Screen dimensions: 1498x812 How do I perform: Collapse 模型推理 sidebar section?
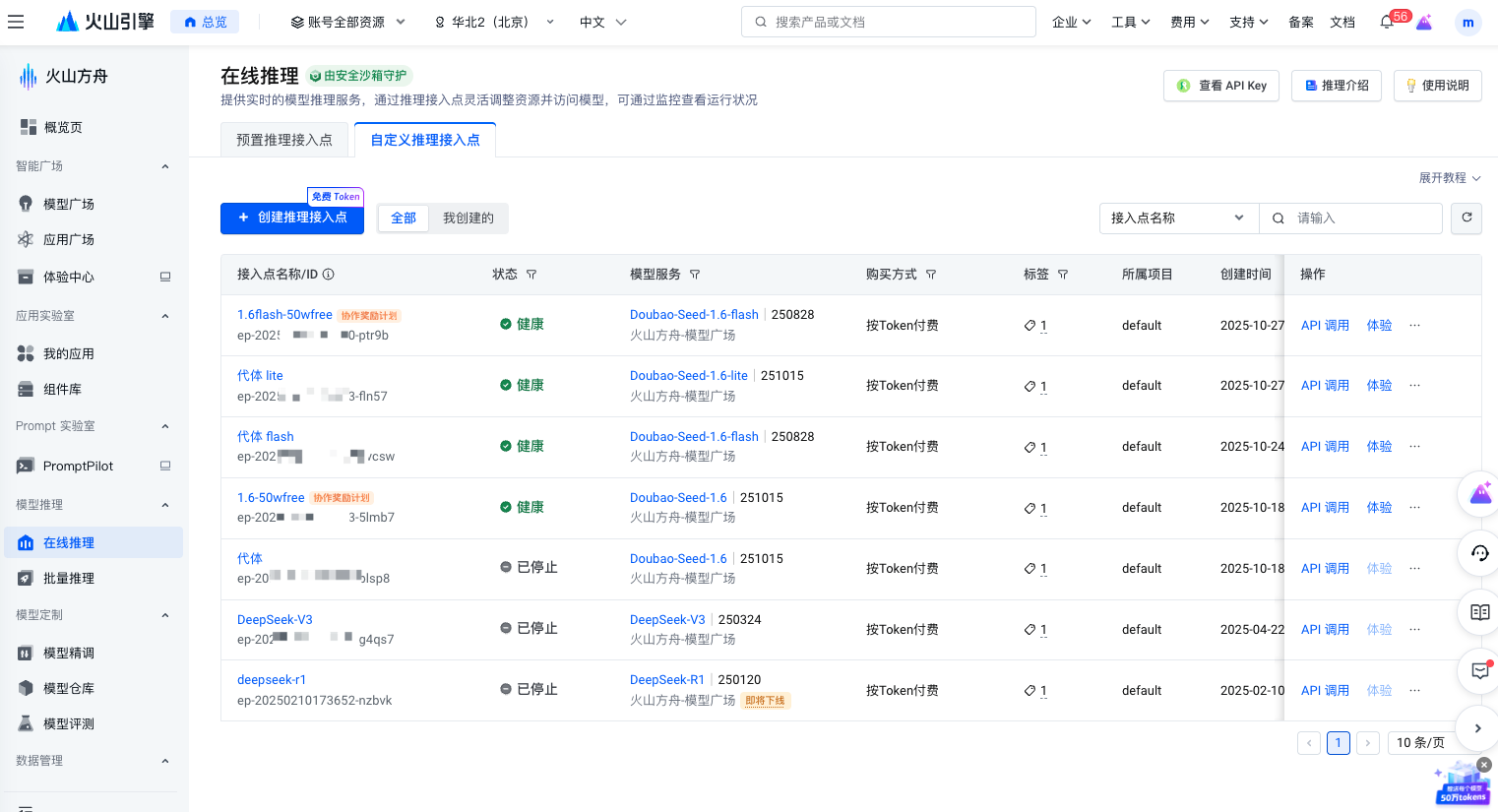[x=165, y=505]
